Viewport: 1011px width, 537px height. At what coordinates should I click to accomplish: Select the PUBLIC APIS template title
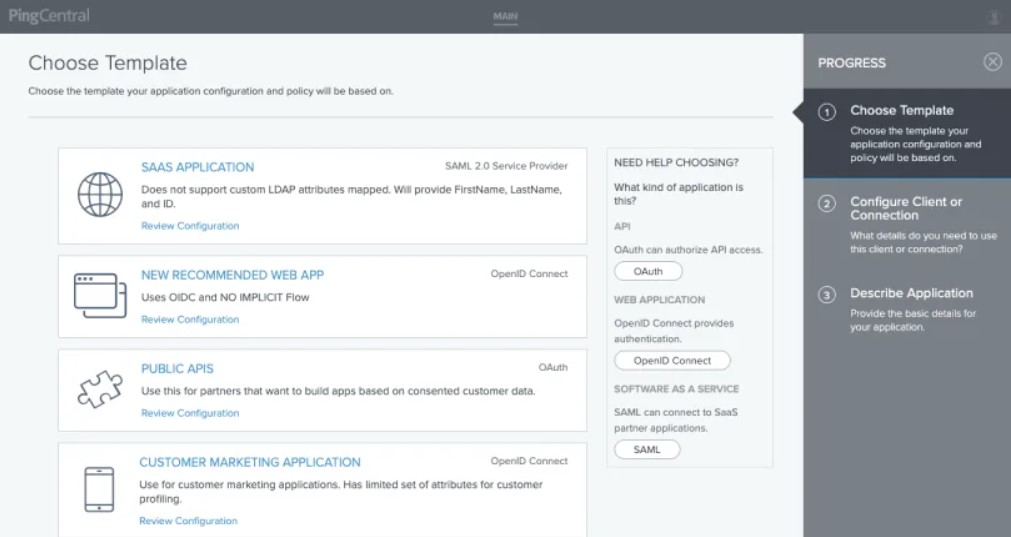point(177,368)
